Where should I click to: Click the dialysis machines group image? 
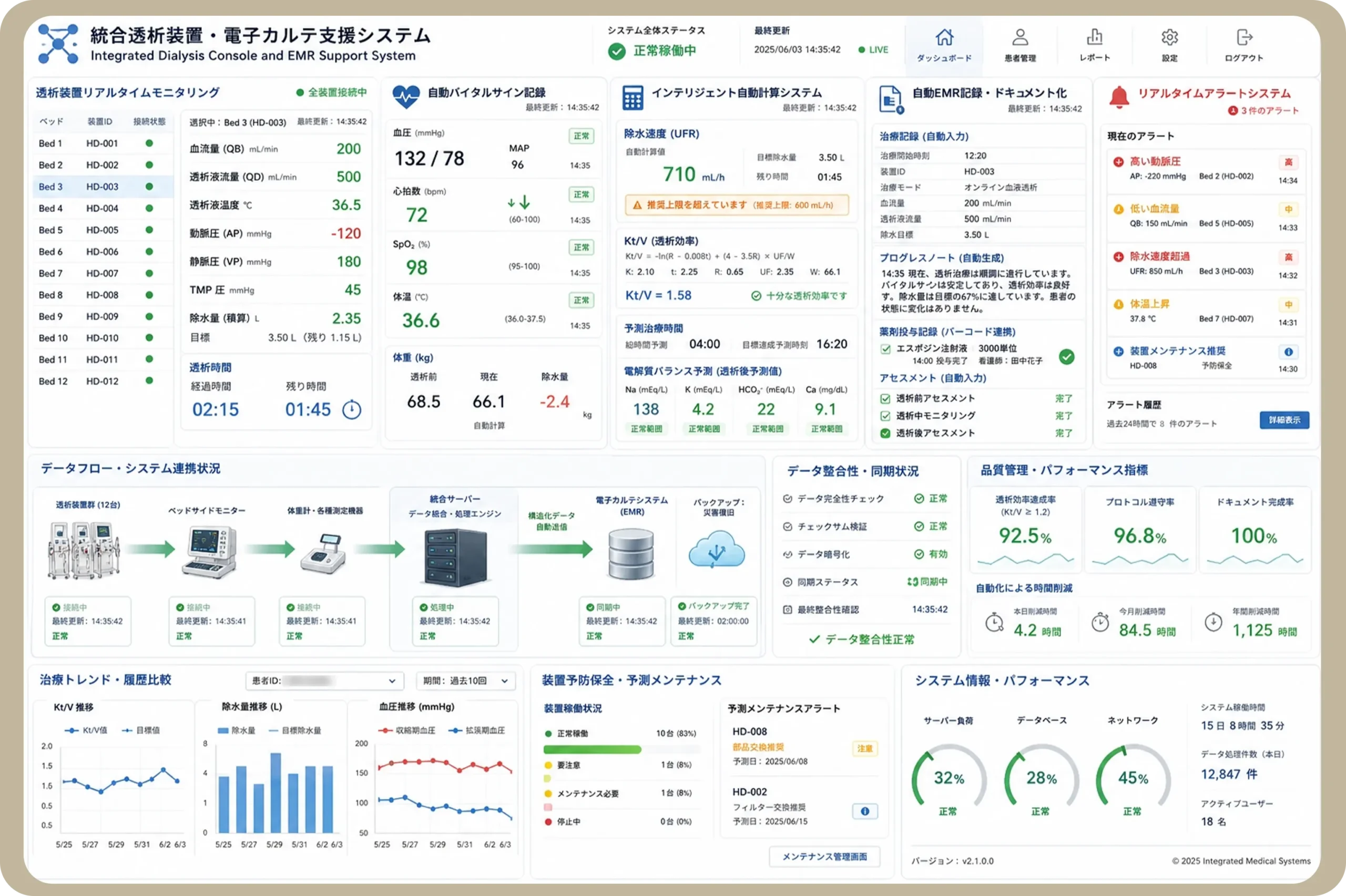click(x=85, y=550)
